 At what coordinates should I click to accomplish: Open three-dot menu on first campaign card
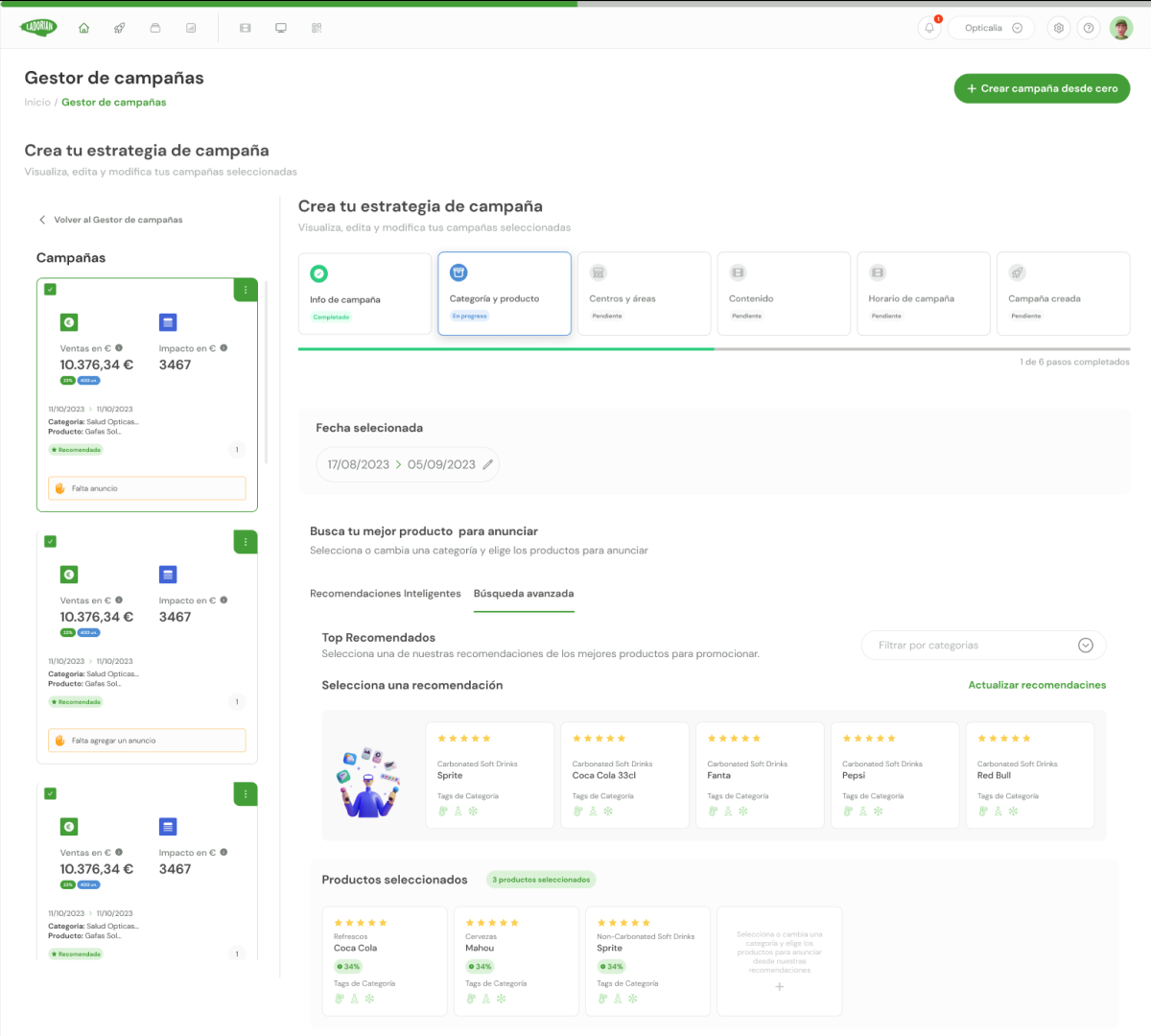(246, 290)
